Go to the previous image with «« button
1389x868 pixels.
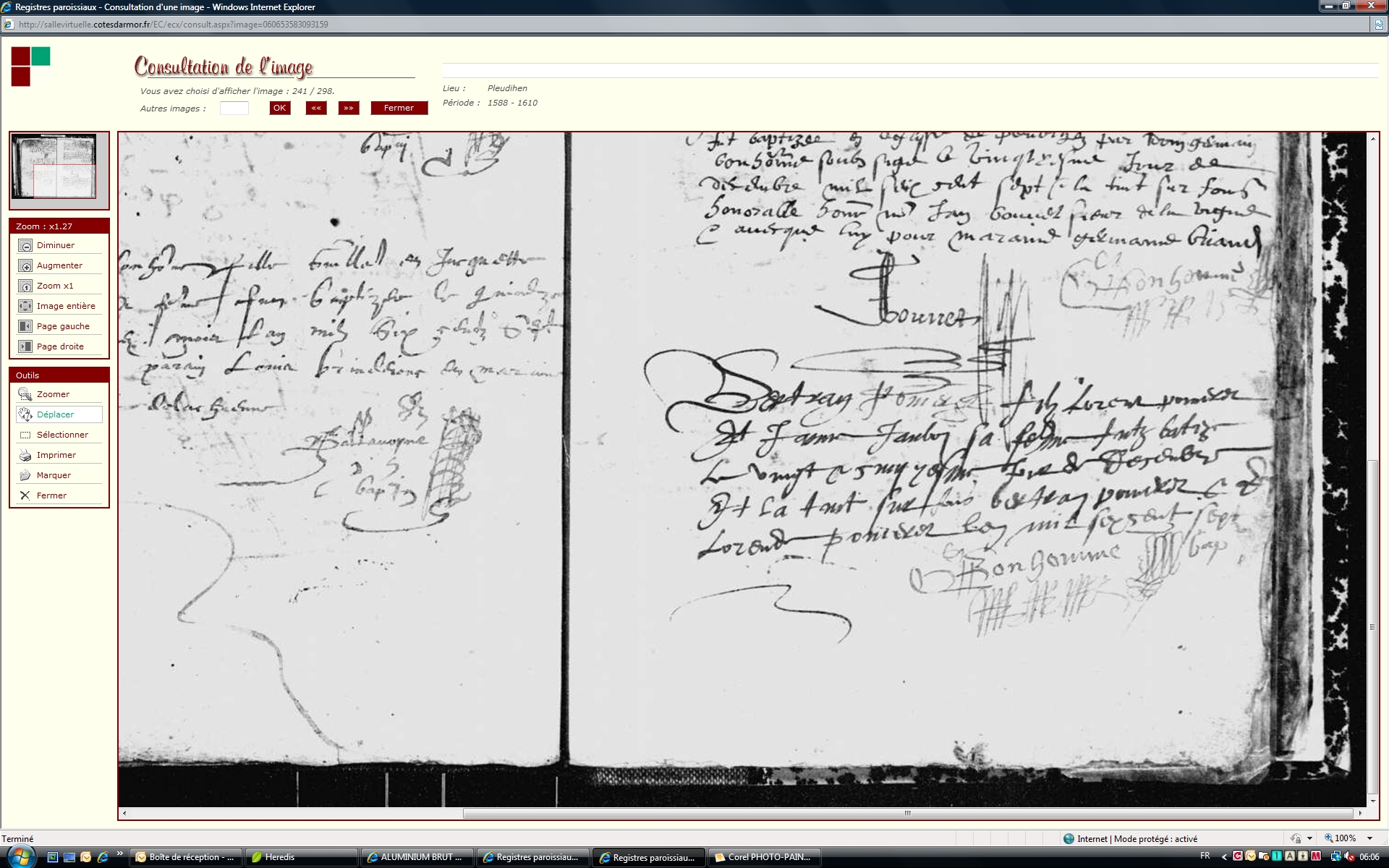(x=316, y=109)
